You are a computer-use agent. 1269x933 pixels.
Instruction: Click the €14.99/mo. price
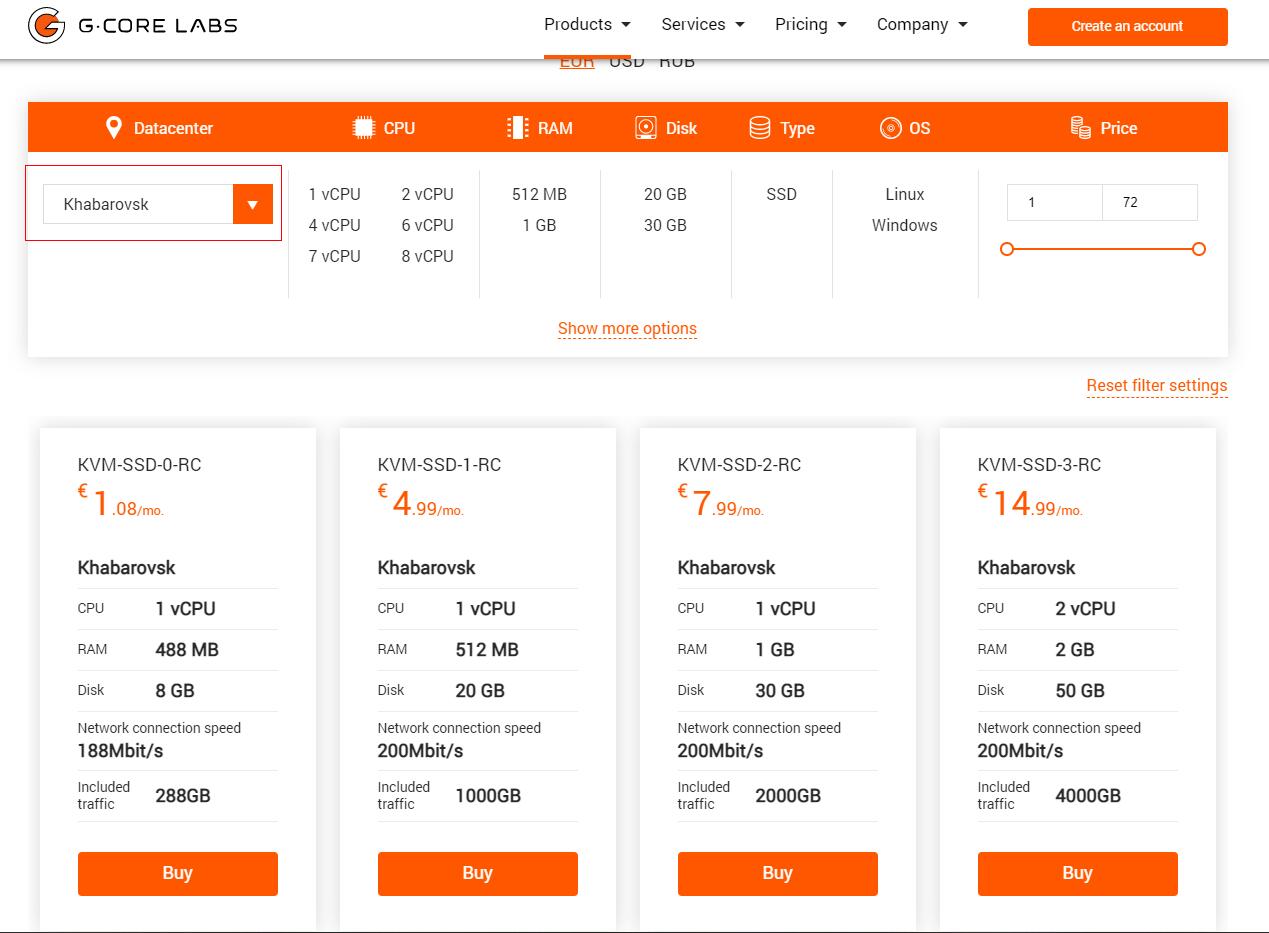pyautogui.click(x=1030, y=501)
